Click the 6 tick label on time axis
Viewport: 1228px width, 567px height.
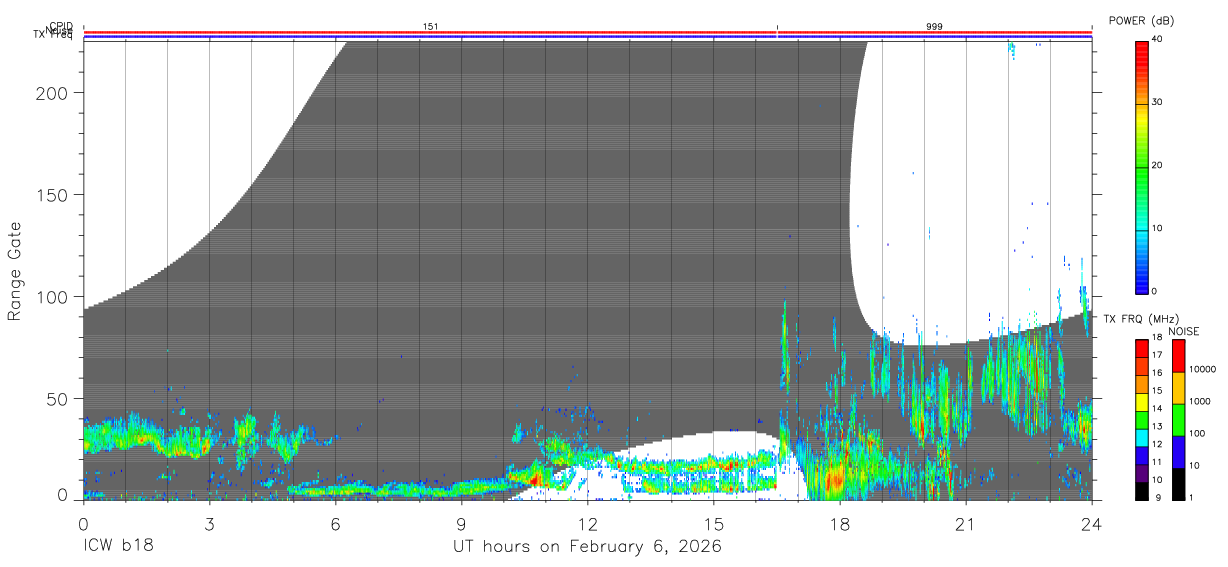335,523
